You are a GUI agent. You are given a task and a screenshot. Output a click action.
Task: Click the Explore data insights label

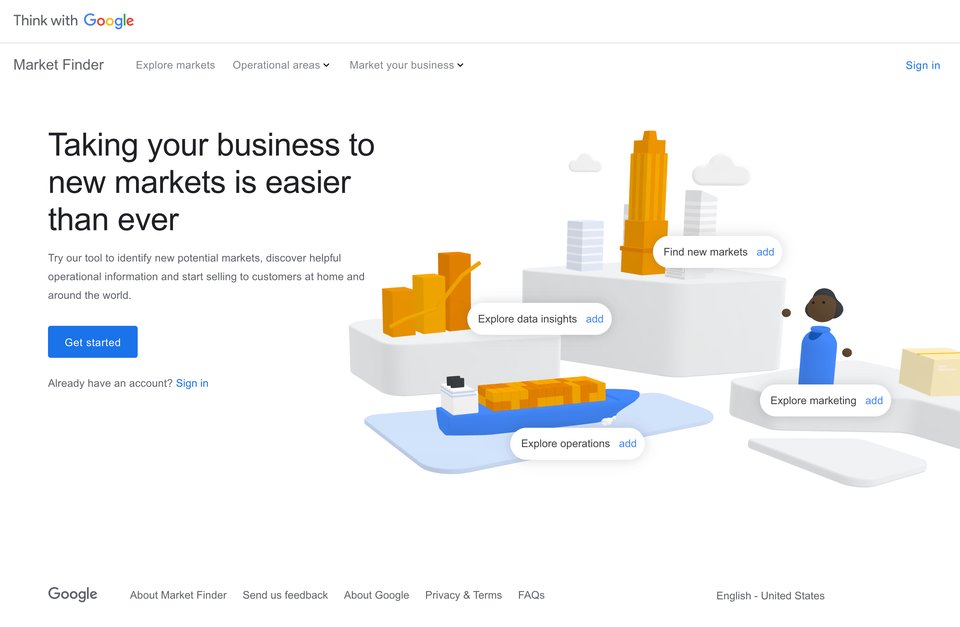(x=527, y=319)
